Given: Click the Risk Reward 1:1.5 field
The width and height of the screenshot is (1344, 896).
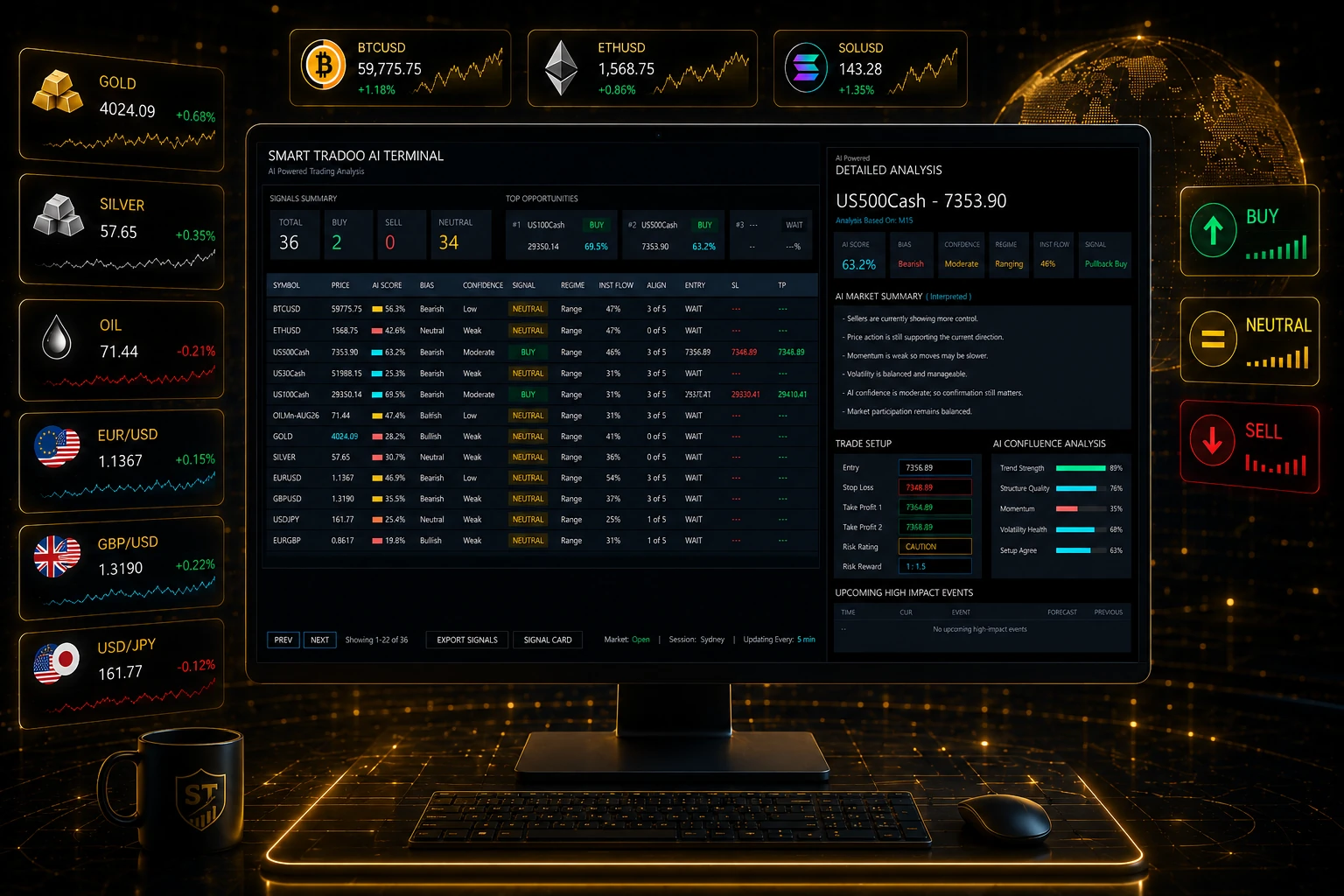Looking at the screenshot, I should [934, 566].
